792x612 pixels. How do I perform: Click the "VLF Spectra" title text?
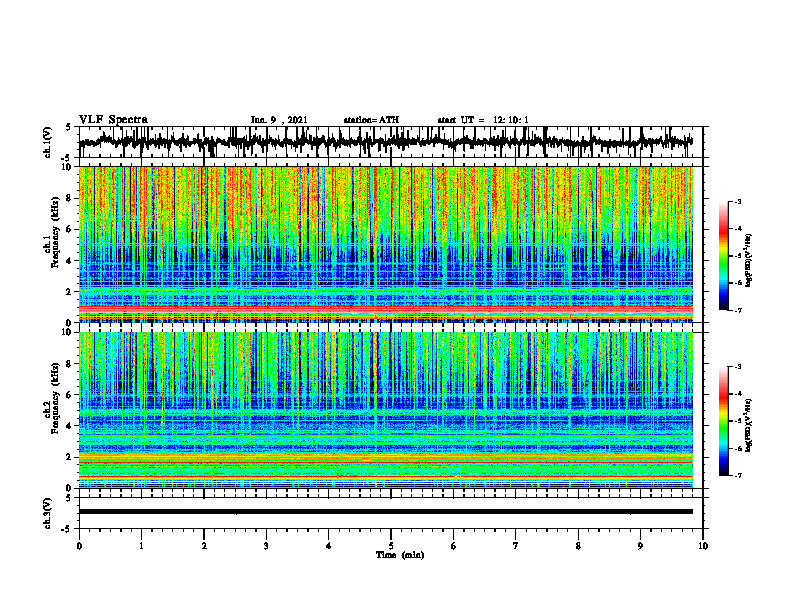[113, 120]
